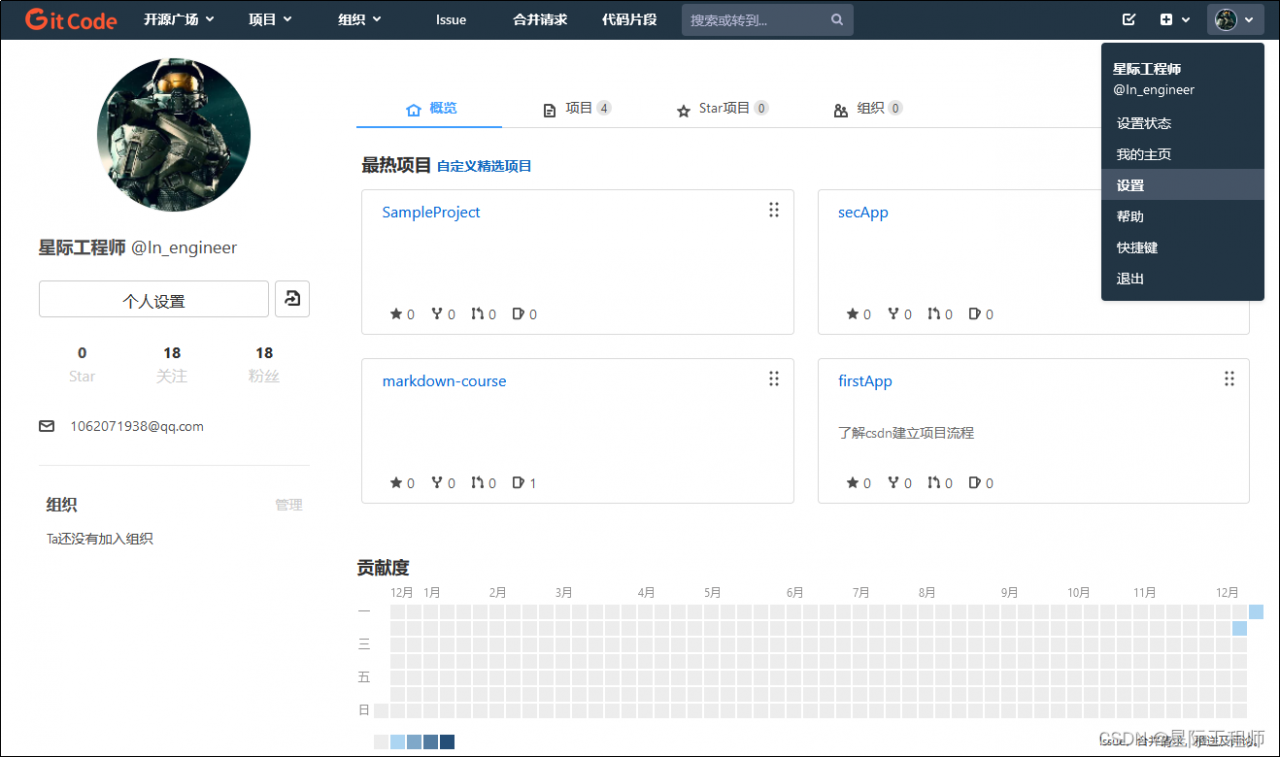Click the 关注 count of 18
1280x757 pixels.
(172, 353)
